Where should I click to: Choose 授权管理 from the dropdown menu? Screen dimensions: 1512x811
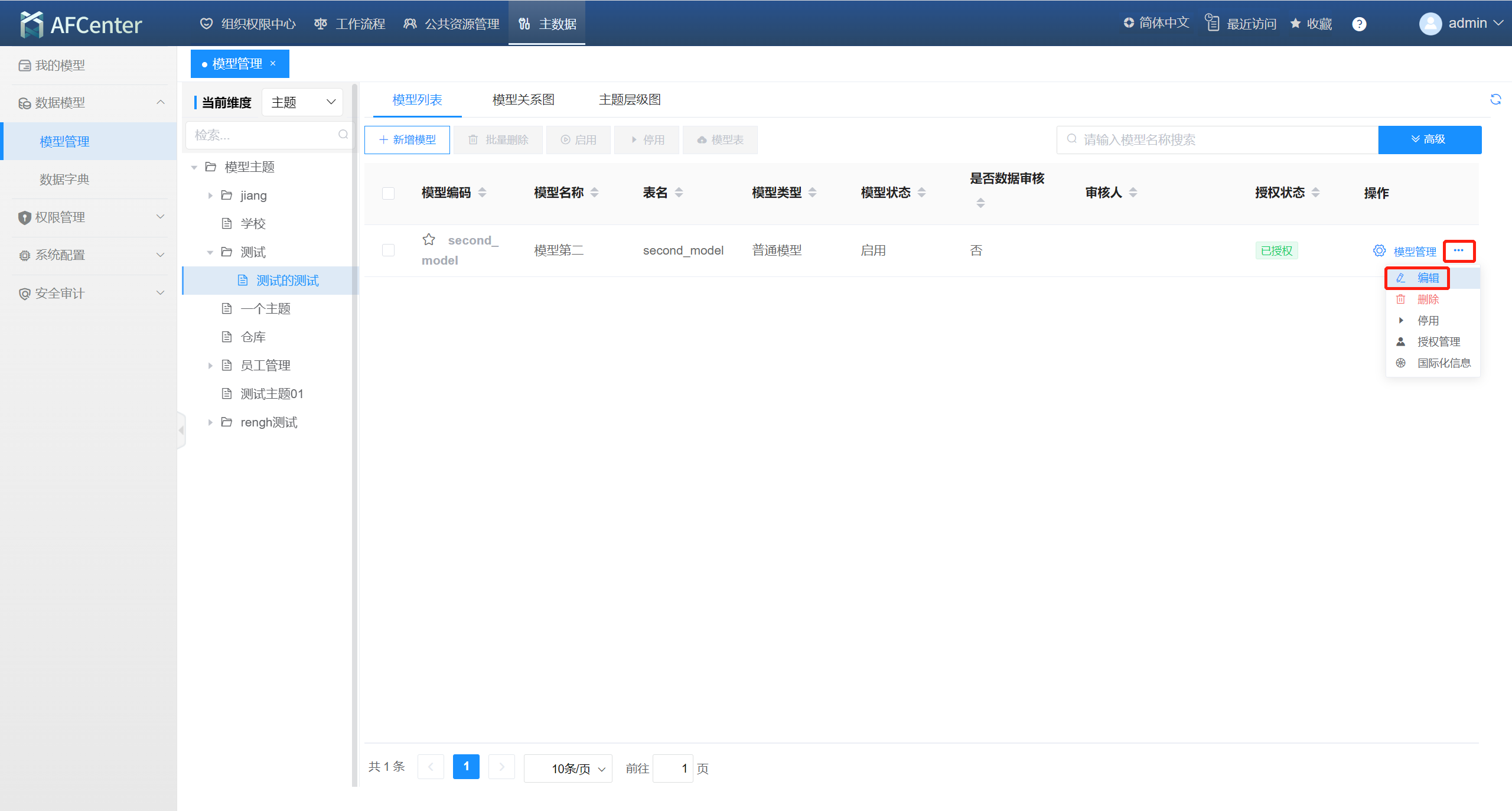[1438, 342]
